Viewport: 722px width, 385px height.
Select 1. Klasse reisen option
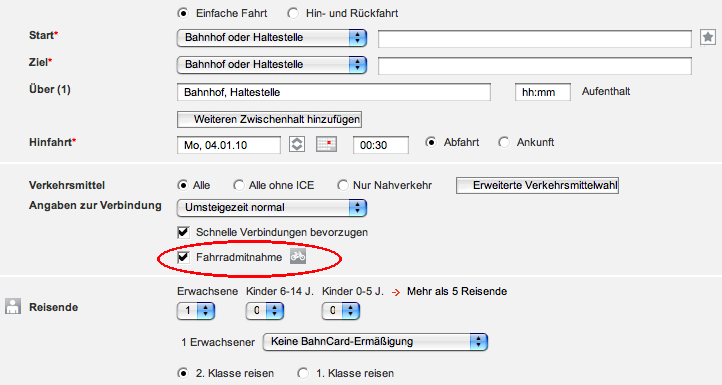click(x=303, y=373)
